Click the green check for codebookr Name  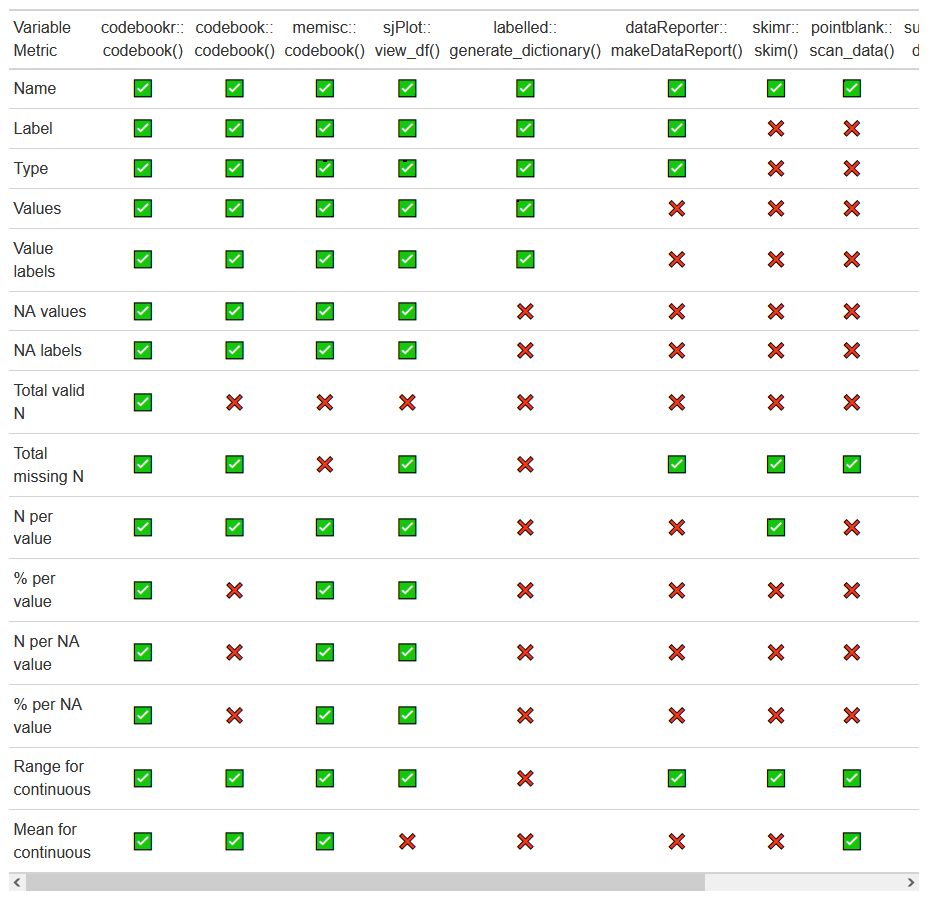pyautogui.click(x=143, y=89)
